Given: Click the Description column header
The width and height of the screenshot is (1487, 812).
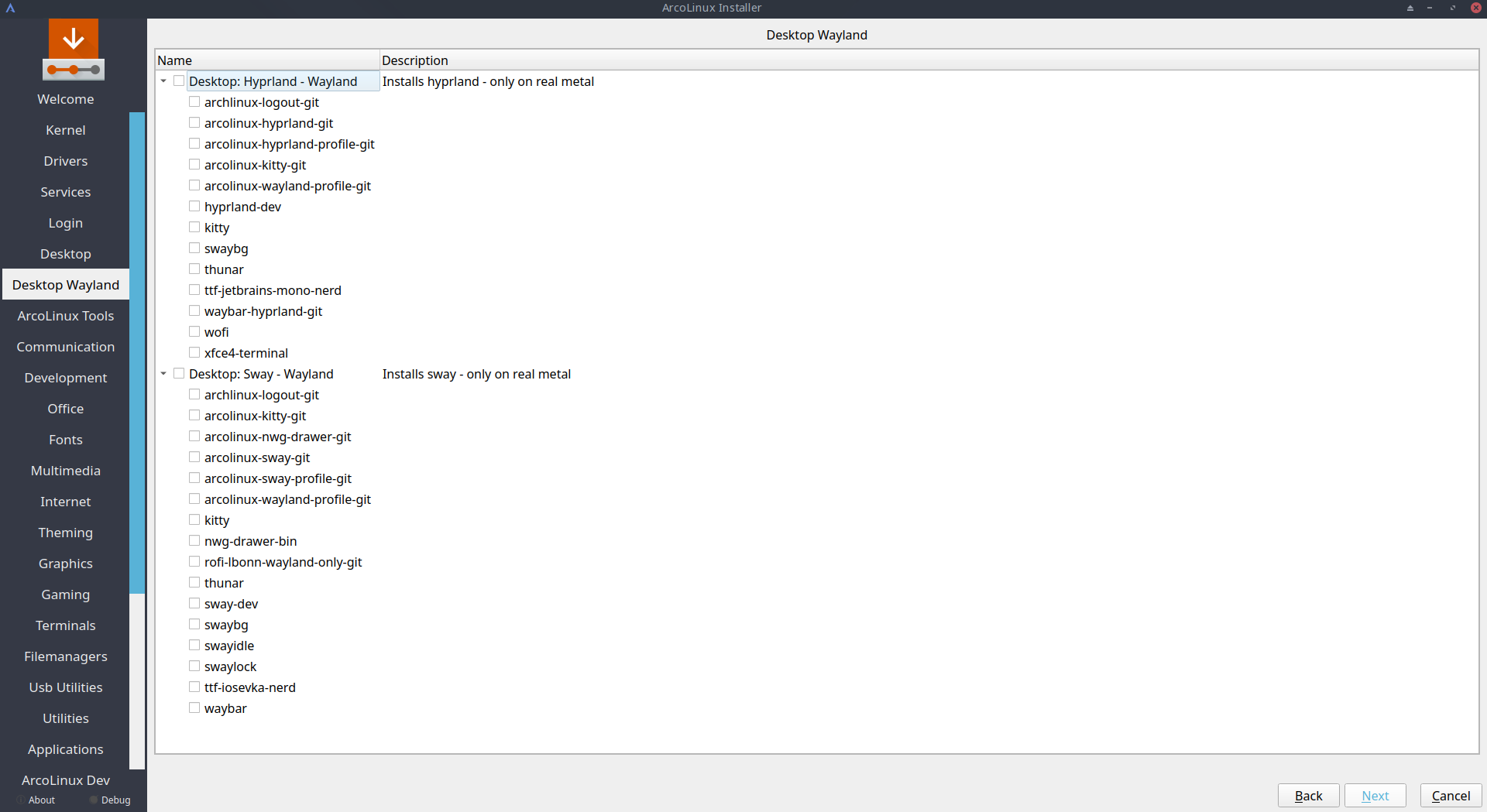Looking at the screenshot, I should [x=929, y=60].
